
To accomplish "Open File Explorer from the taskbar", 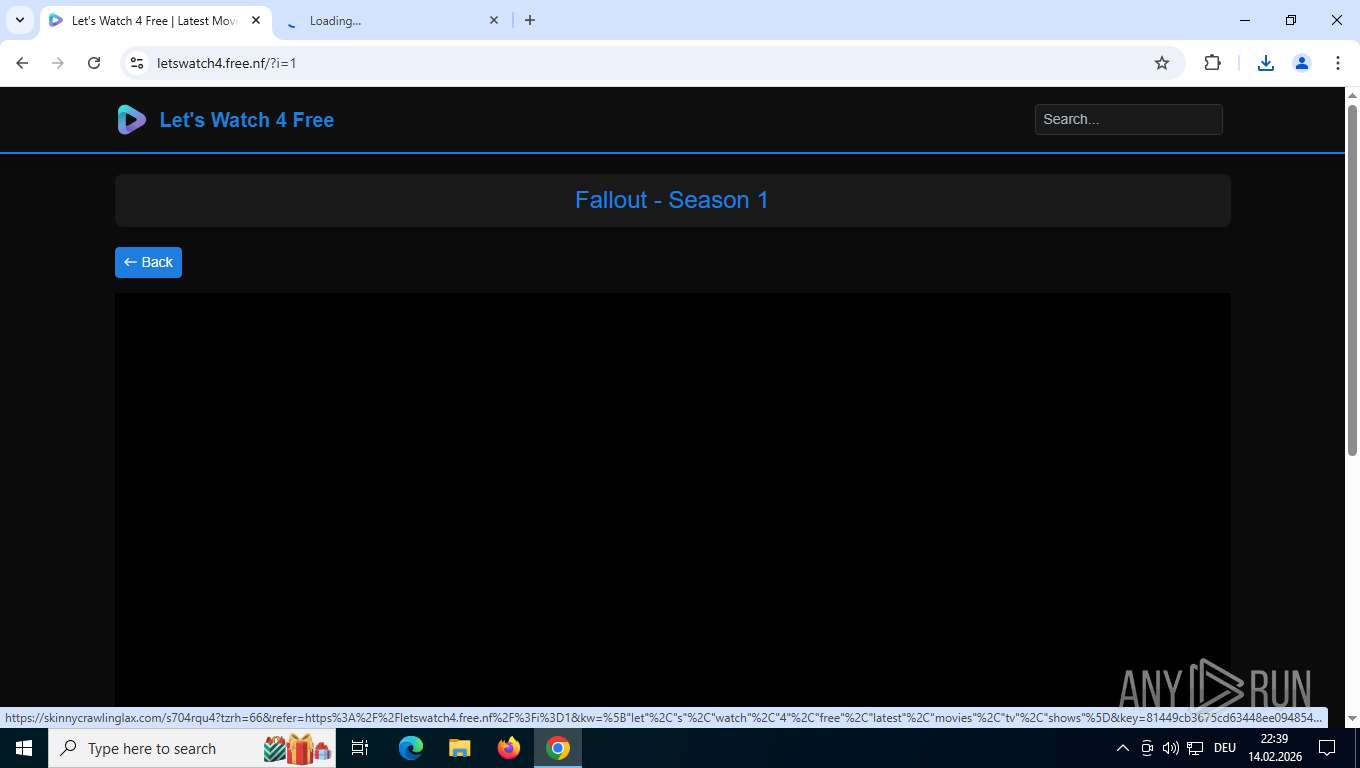I will click(459, 748).
